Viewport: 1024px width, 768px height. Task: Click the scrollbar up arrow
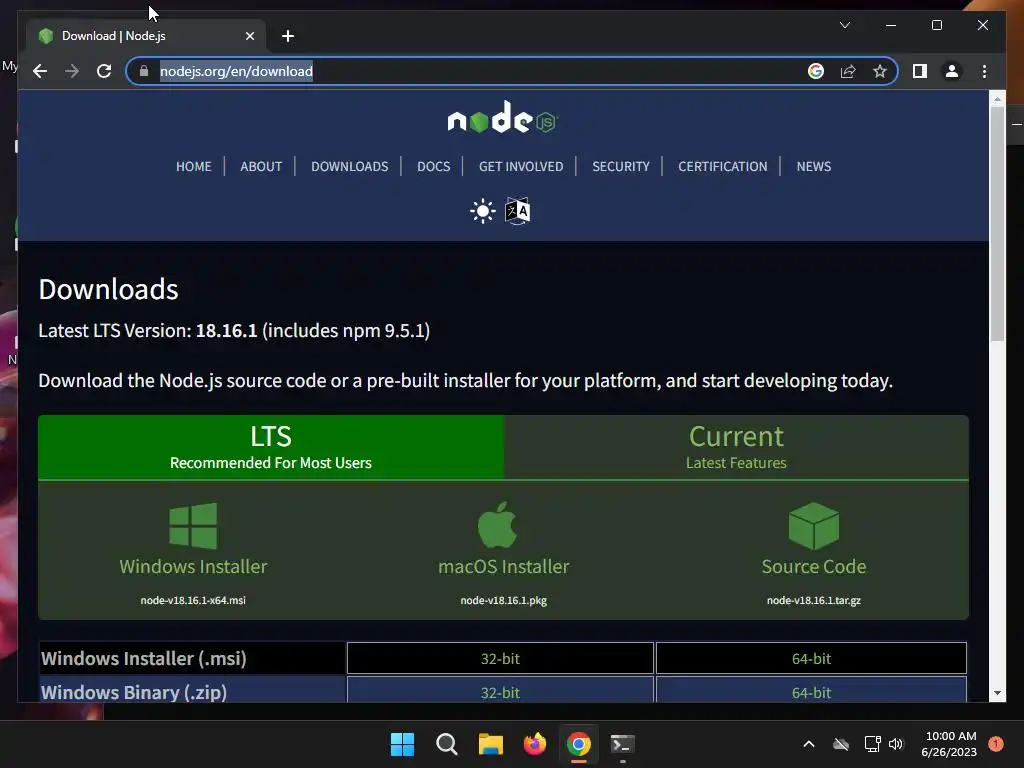click(x=997, y=99)
